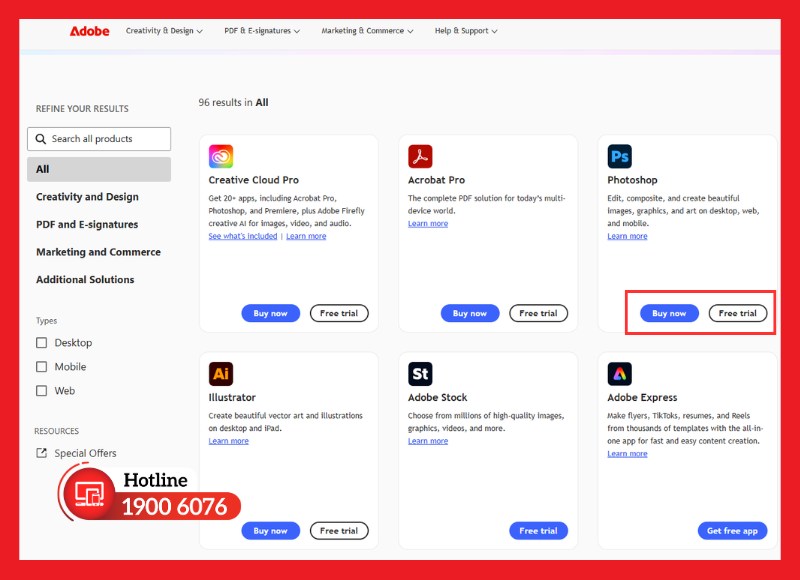The width and height of the screenshot is (800, 580).
Task: Click the Illustrator Ai icon
Action: (x=221, y=374)
